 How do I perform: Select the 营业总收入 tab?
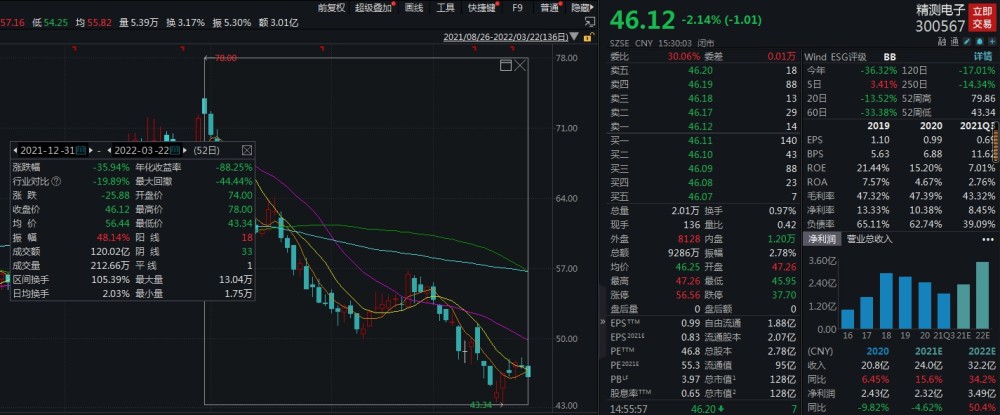coord(869,239)
